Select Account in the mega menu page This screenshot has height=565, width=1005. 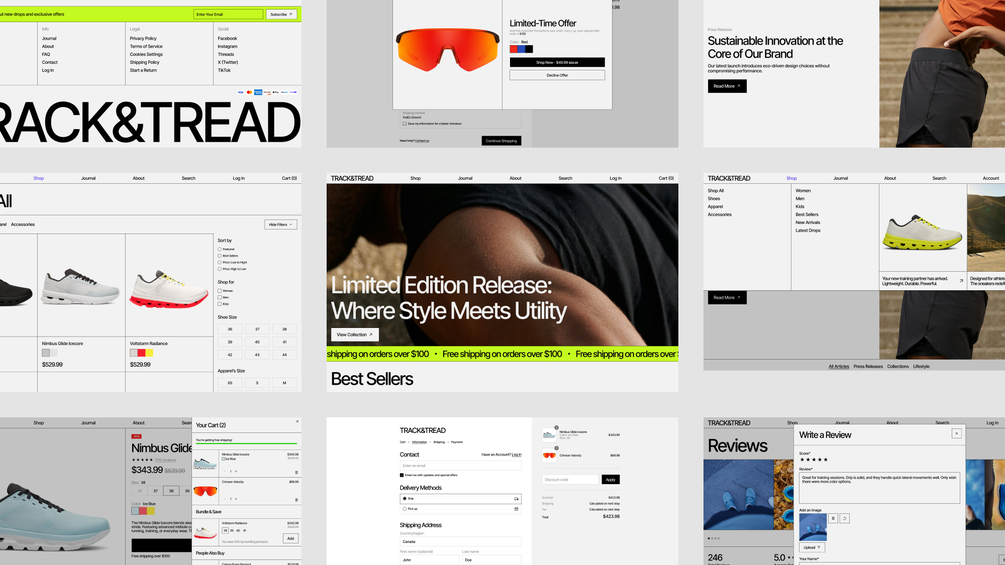[x=990, y=178]
